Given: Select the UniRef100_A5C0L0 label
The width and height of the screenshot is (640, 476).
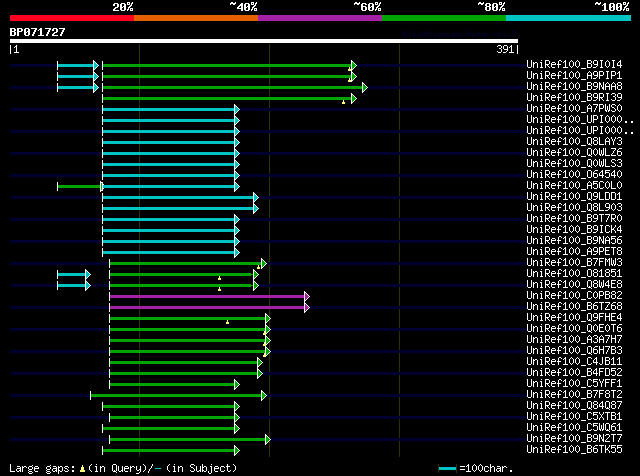Looking at the screenshot, I should tap(574, 185).
